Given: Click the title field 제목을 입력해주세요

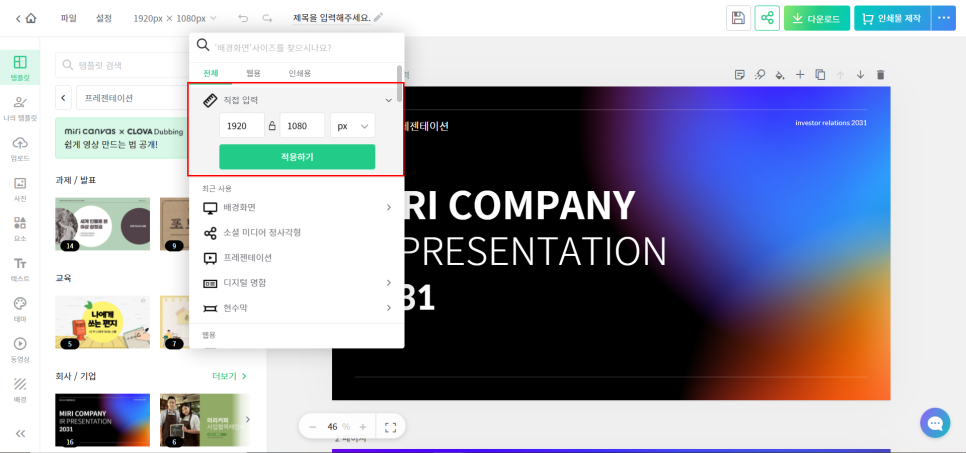Looking at the screenshot, I should (x=332, y=17).
